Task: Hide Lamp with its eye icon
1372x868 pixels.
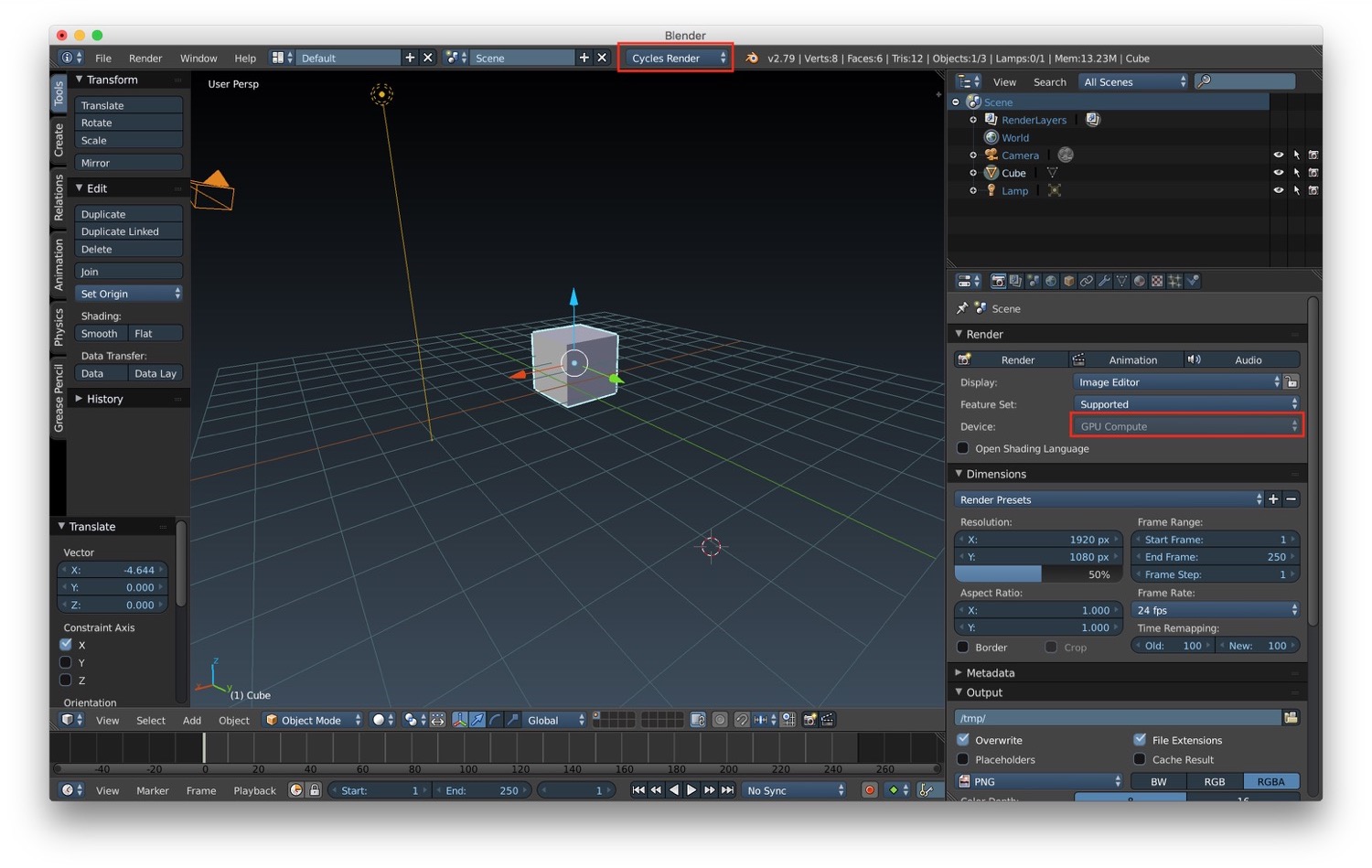Action: [x=1278, y=190]
